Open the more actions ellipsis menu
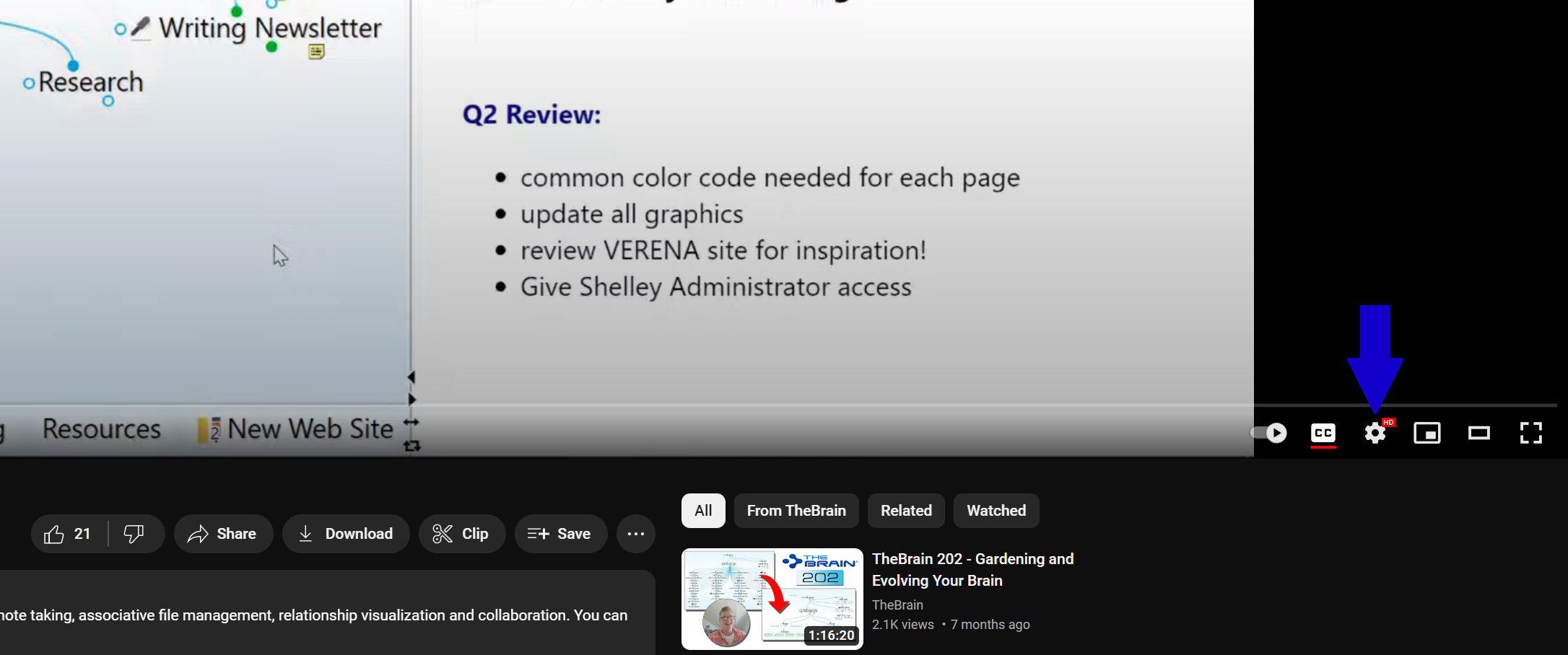 [636, 534]
